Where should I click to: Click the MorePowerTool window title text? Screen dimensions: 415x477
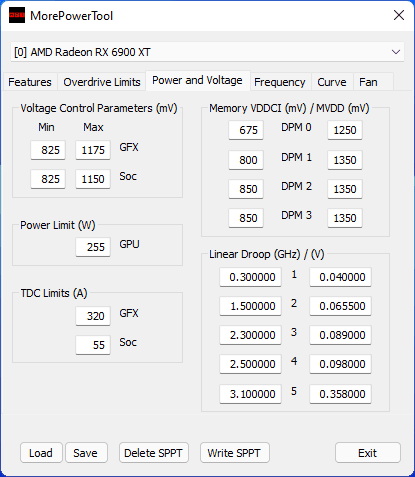point(72,16)
